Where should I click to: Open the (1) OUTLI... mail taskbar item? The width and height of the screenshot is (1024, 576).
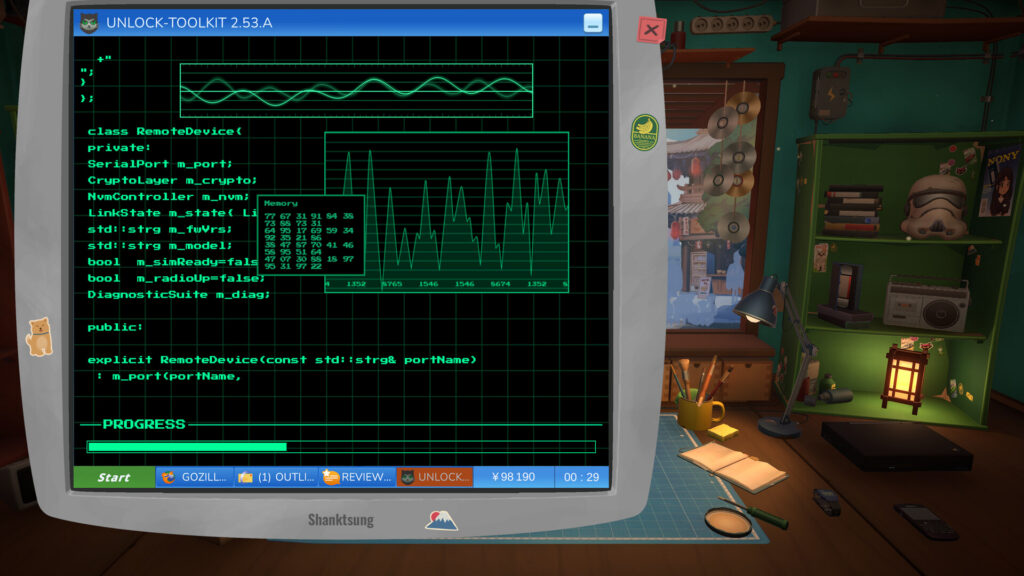coord(276,477)
